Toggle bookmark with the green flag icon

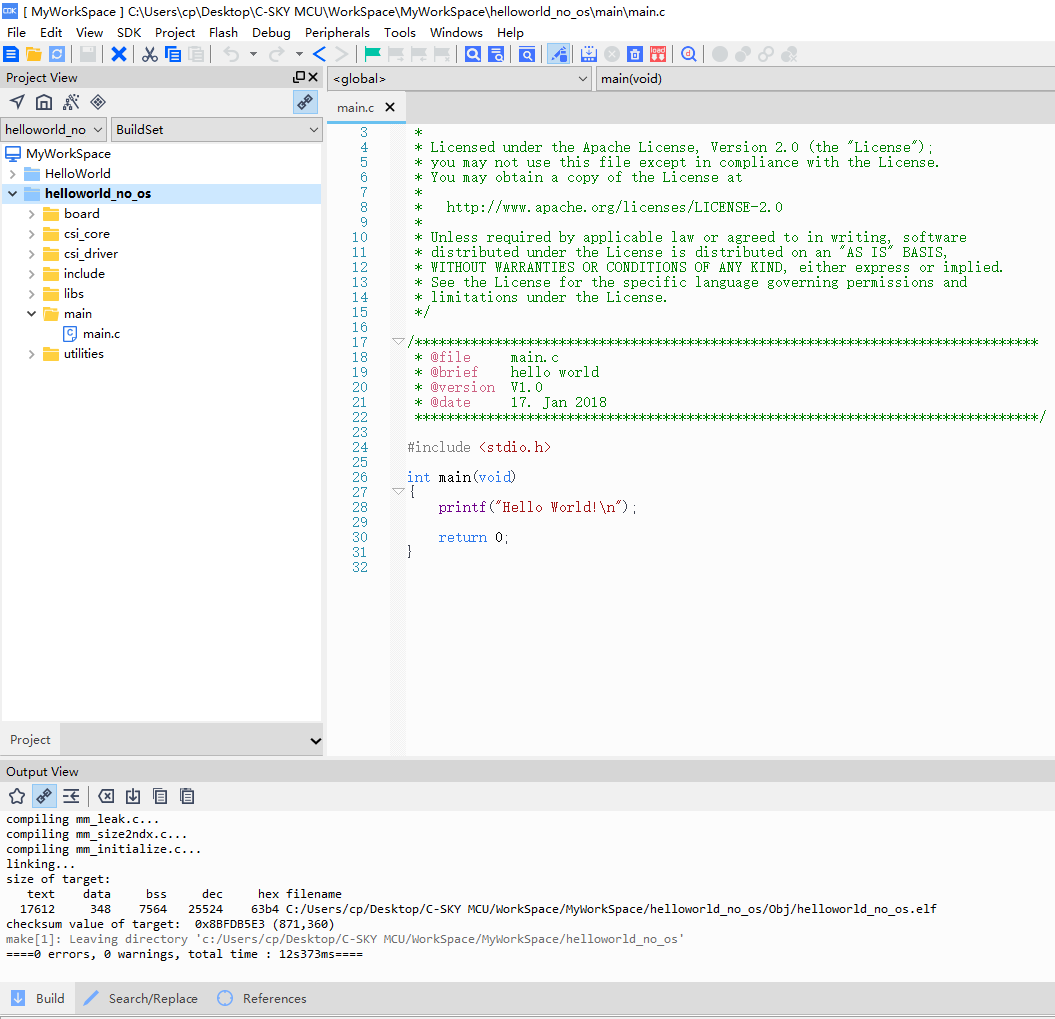point(372,55)
